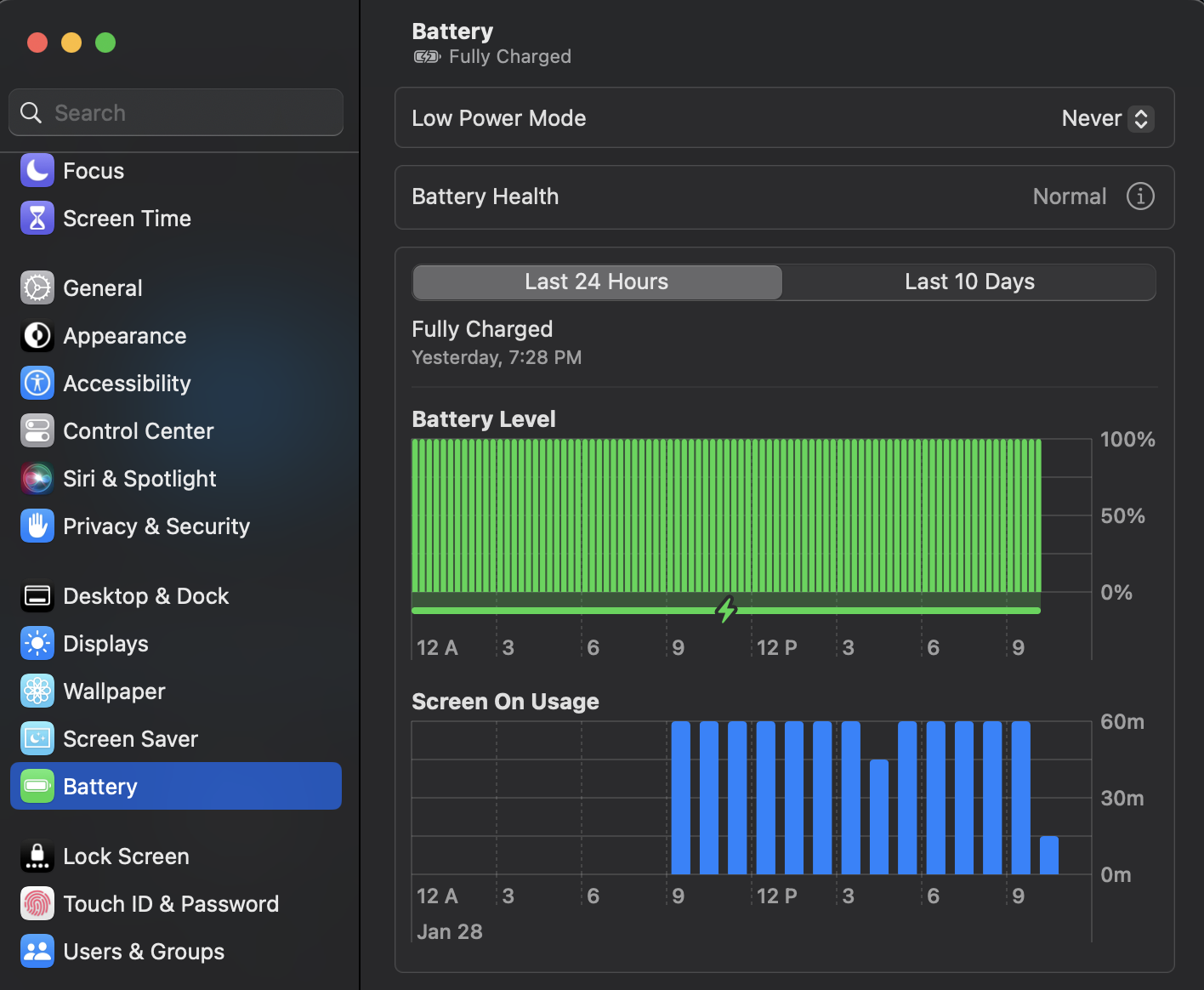
Task: Open Privacy & Security hand icon
Action: pyautogui.click(x=37, y=526)
